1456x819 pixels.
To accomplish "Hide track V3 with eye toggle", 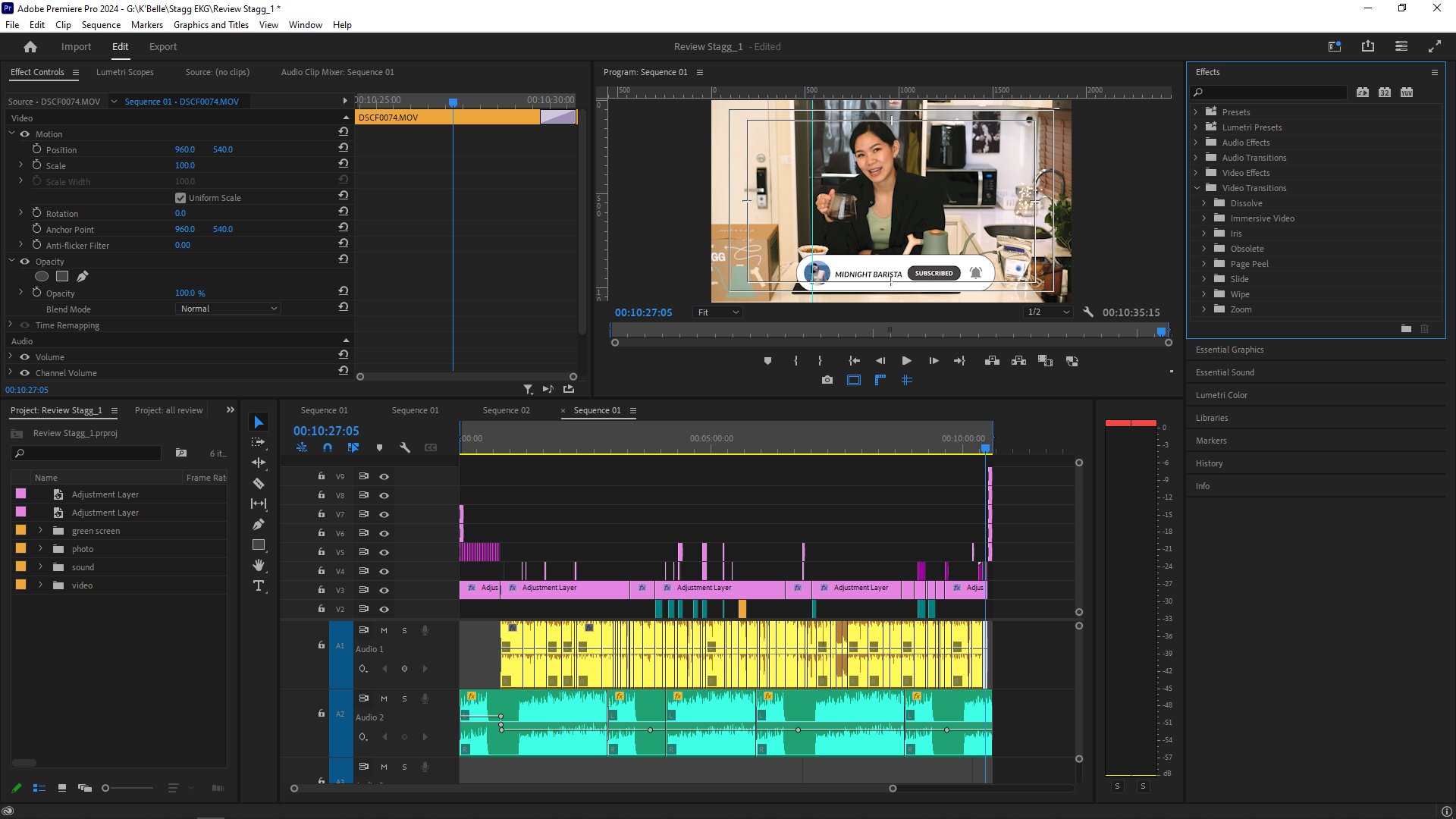I will click(384, 590).
